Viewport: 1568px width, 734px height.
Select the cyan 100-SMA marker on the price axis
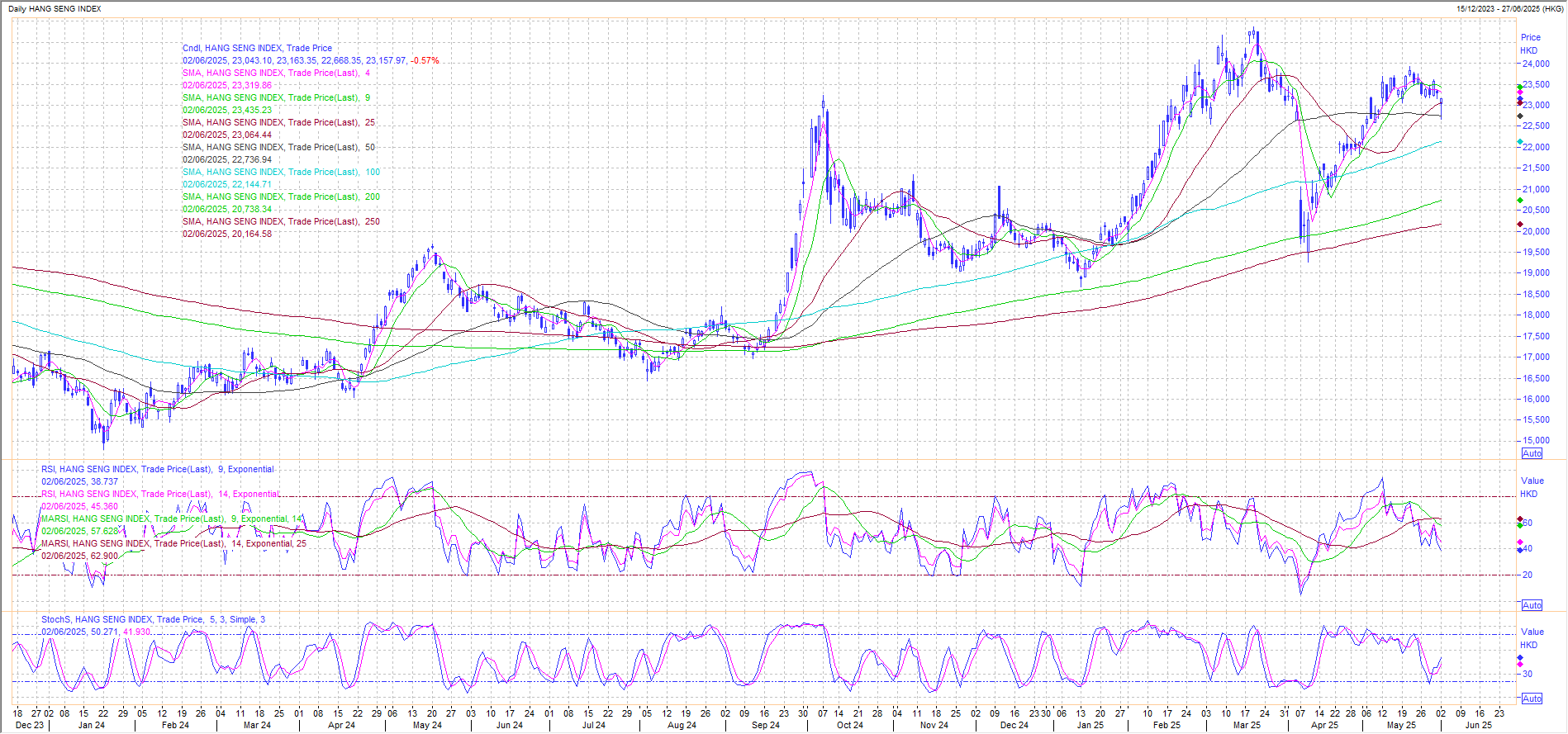1520,141
